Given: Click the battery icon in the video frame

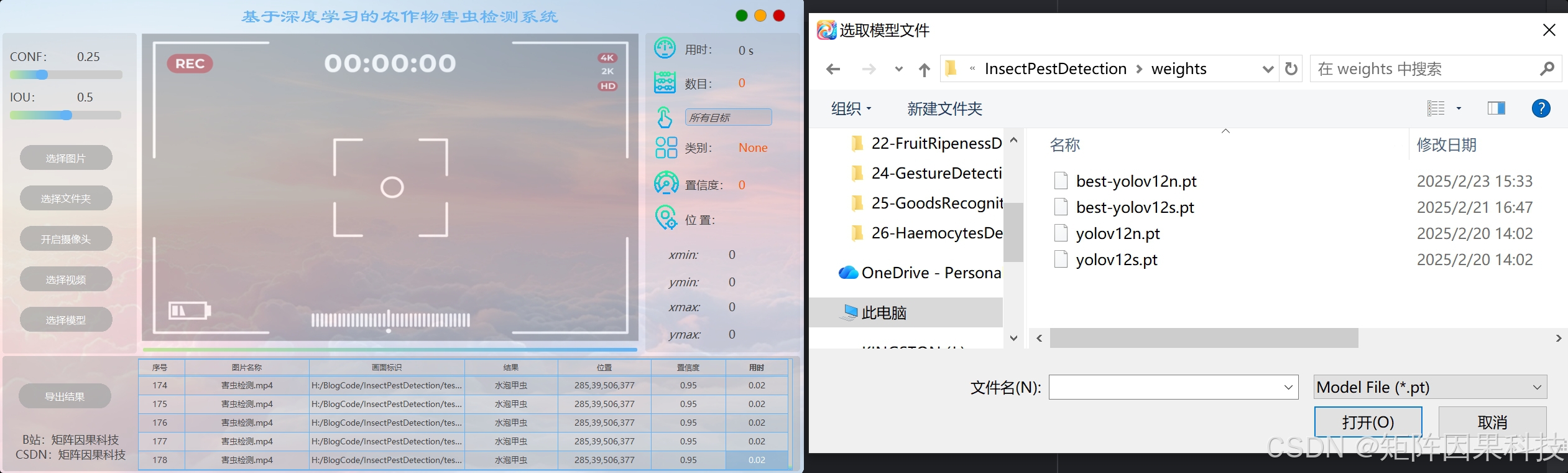Looking at the screenshot, I should [x=190, y=310].
